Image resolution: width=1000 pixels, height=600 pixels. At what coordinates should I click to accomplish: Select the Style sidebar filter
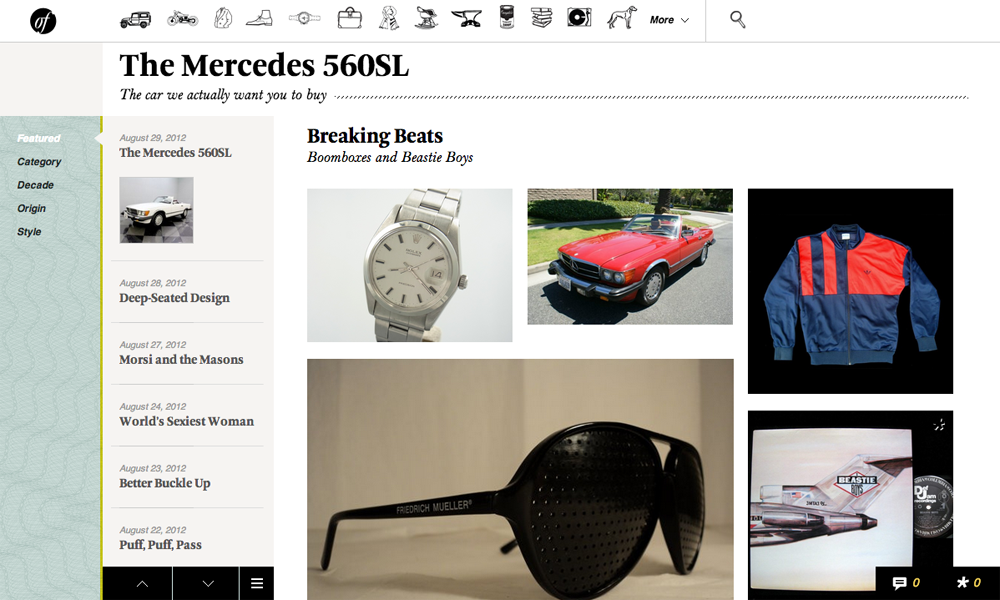click(x=29, y=231)
